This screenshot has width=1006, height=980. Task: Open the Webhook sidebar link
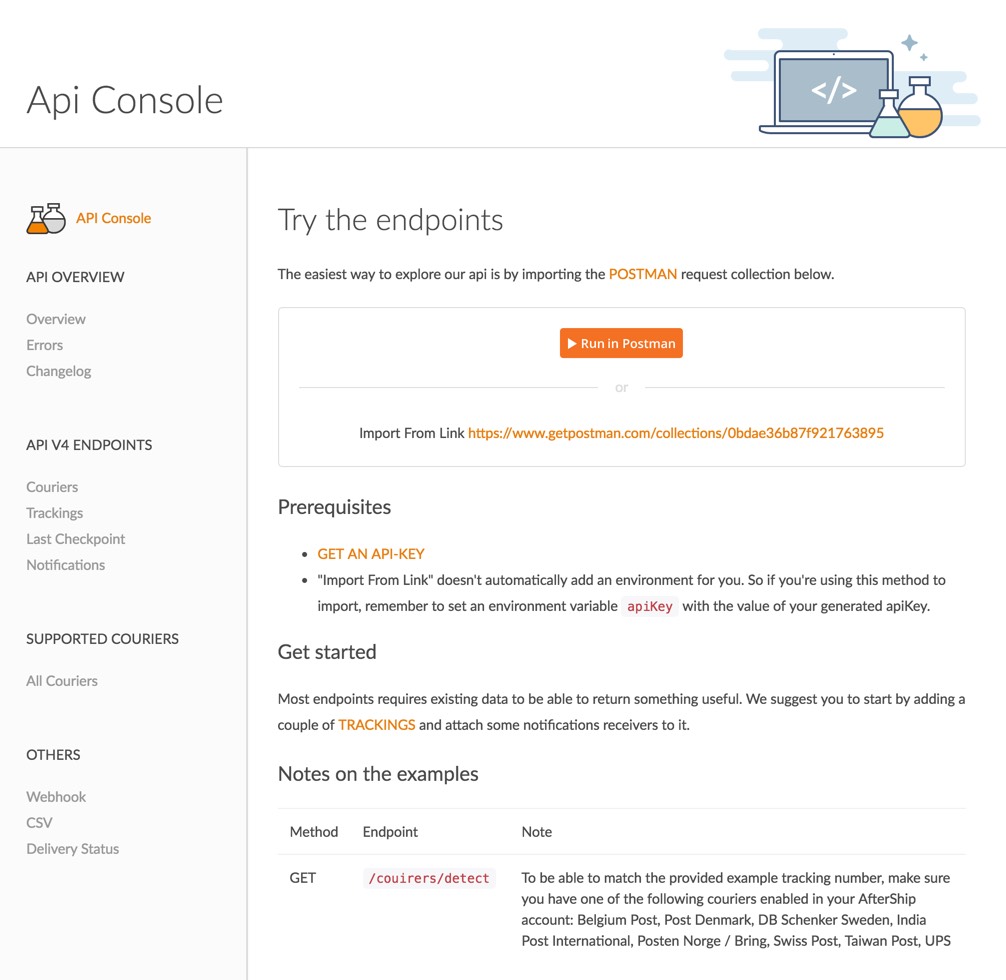[x=56, y=797]
